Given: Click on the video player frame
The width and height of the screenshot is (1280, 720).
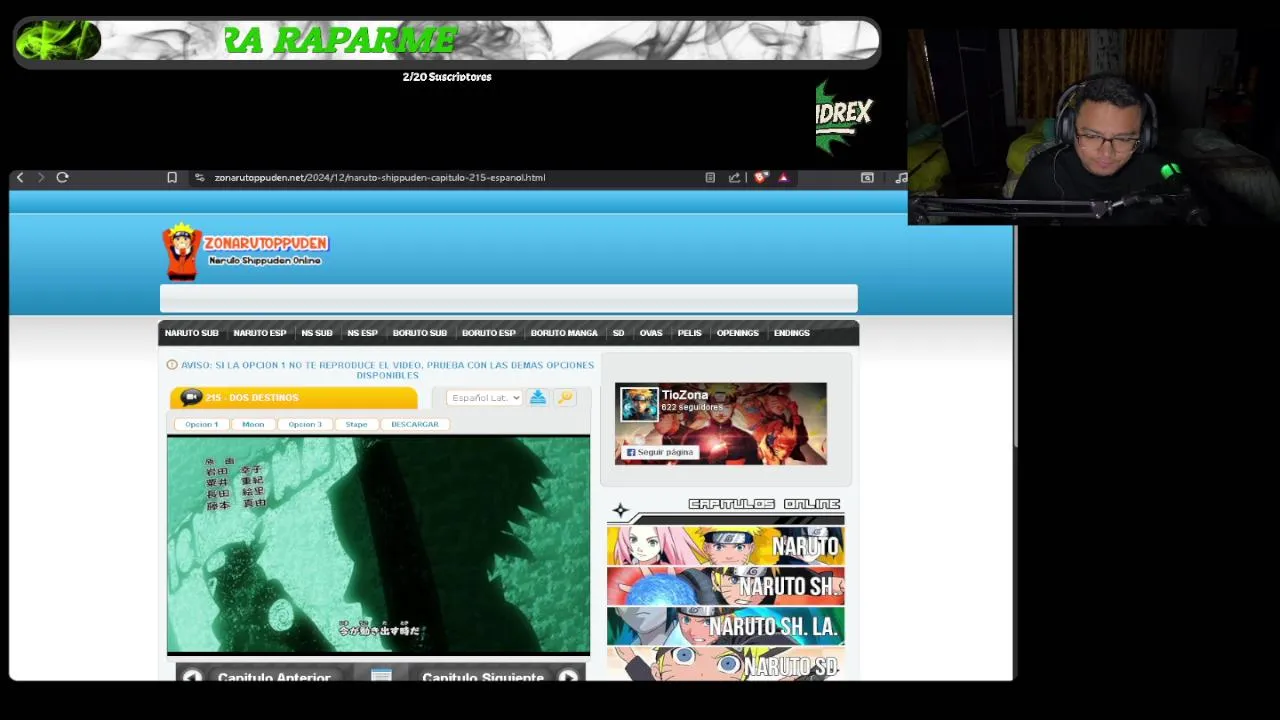Looking at the screenshot, I should (x=378, y=545).
